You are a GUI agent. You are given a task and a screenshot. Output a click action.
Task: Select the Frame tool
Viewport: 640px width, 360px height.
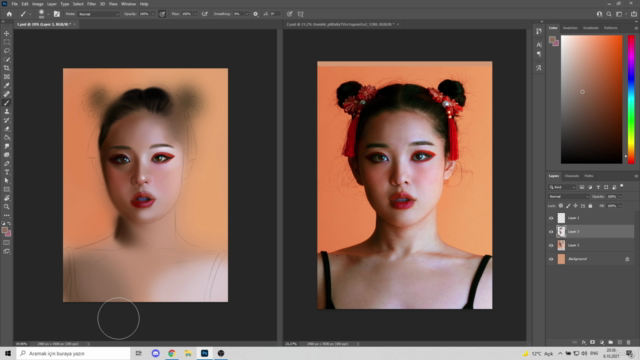[x=7, y=77]
